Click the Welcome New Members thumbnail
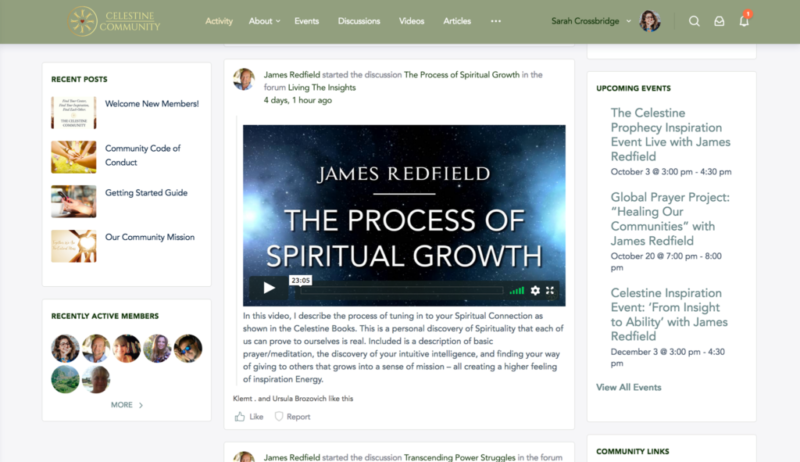This screenshot has width=800, height=462. (73, 113)
